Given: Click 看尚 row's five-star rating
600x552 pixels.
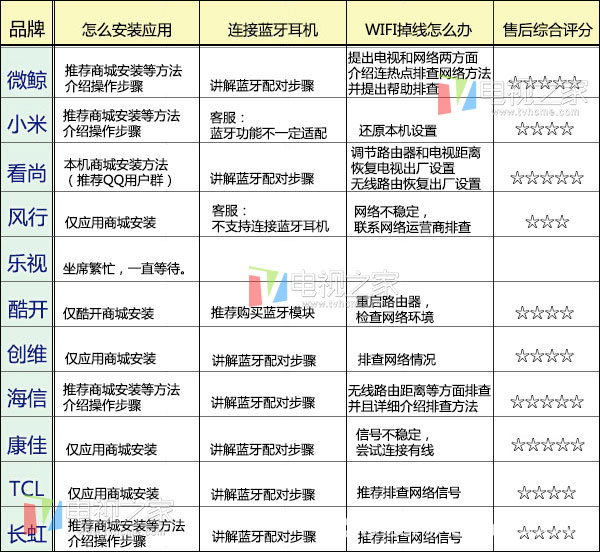Looking at the screenshot, I should point(547,177).
